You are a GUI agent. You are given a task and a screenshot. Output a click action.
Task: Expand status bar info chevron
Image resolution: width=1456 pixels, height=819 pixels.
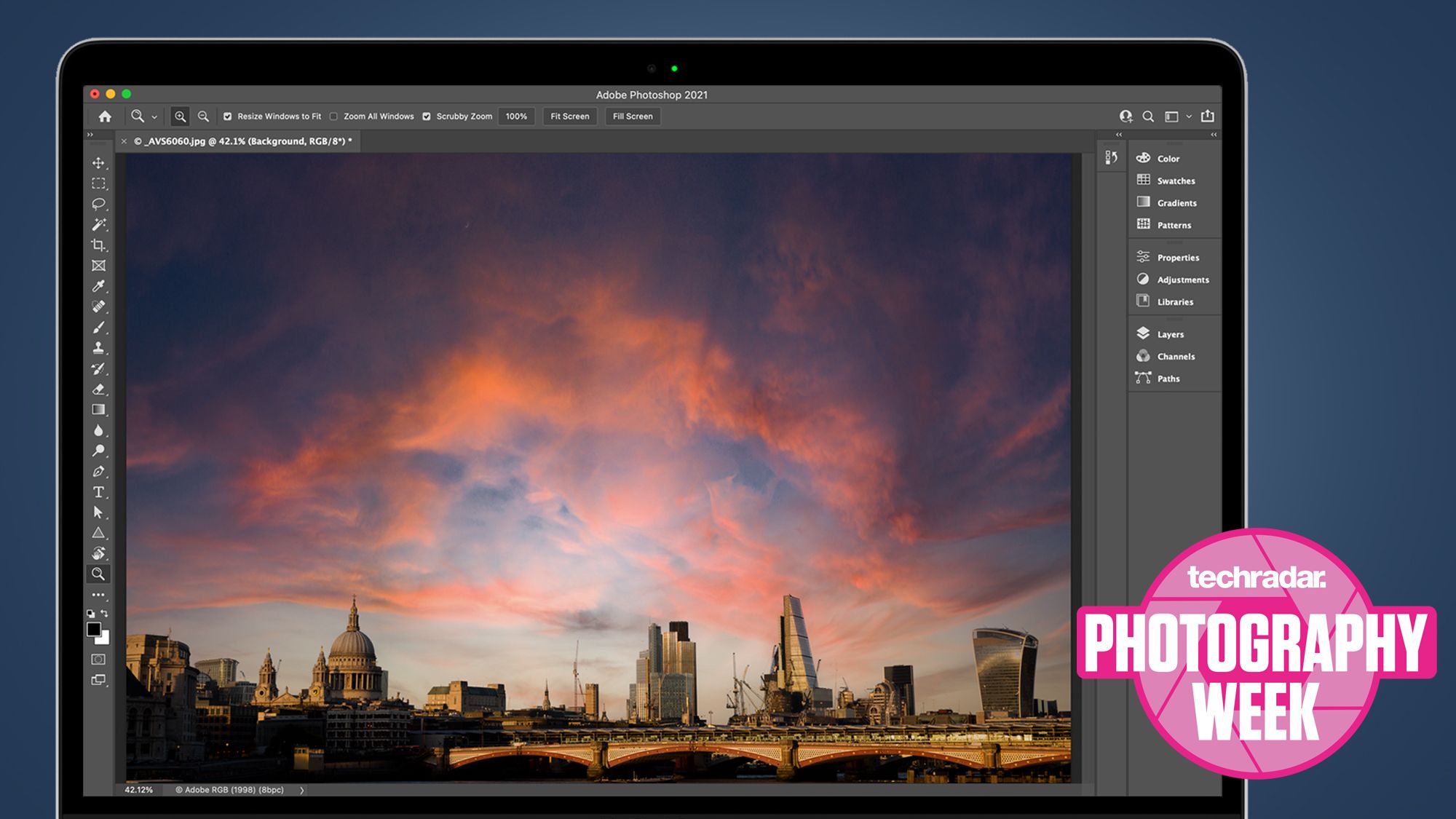pos(301,790)
